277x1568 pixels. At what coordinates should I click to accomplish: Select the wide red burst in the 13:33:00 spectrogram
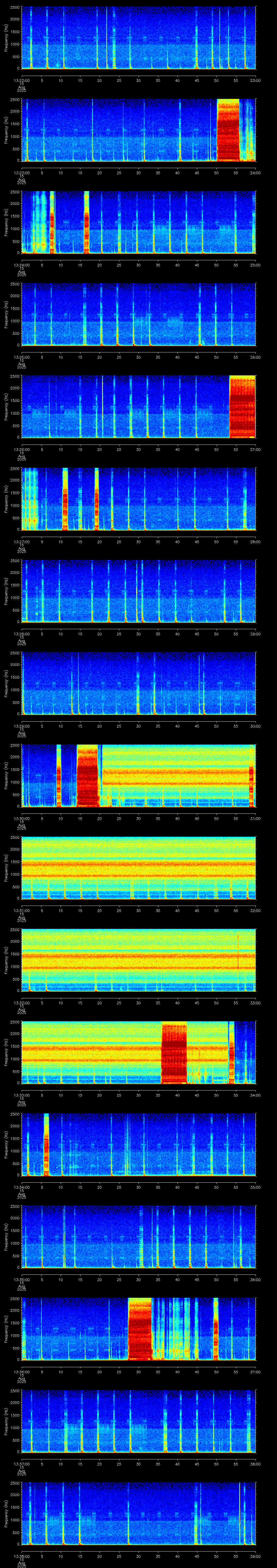click(x=174, y=1052)
